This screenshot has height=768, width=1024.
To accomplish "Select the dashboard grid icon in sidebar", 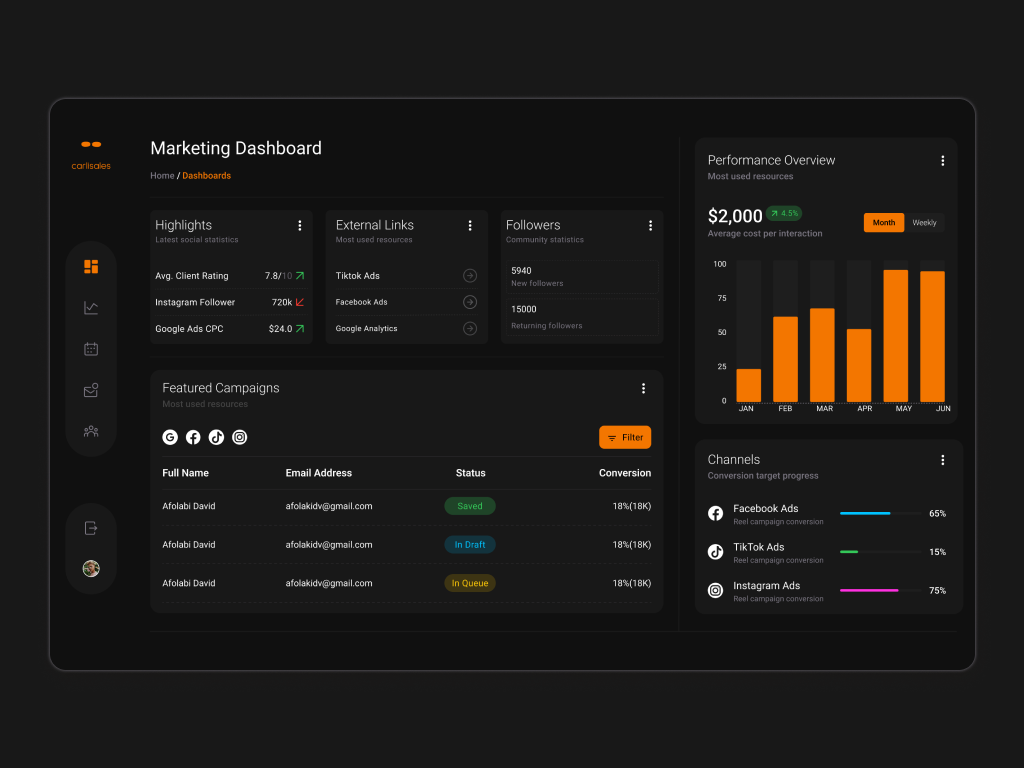I will click(x=91, y=266).
